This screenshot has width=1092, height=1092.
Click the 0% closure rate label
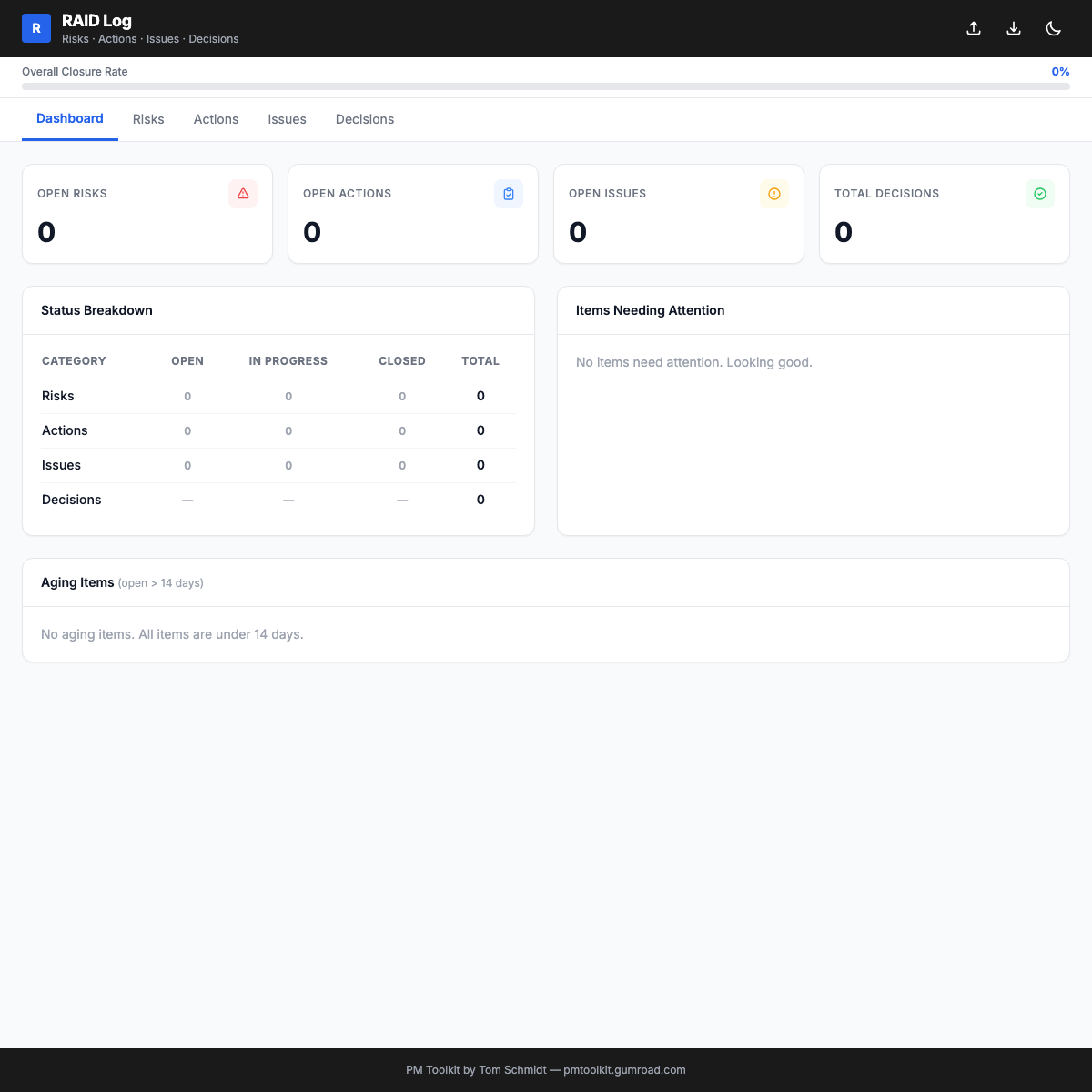click(x=1060, y=71)
